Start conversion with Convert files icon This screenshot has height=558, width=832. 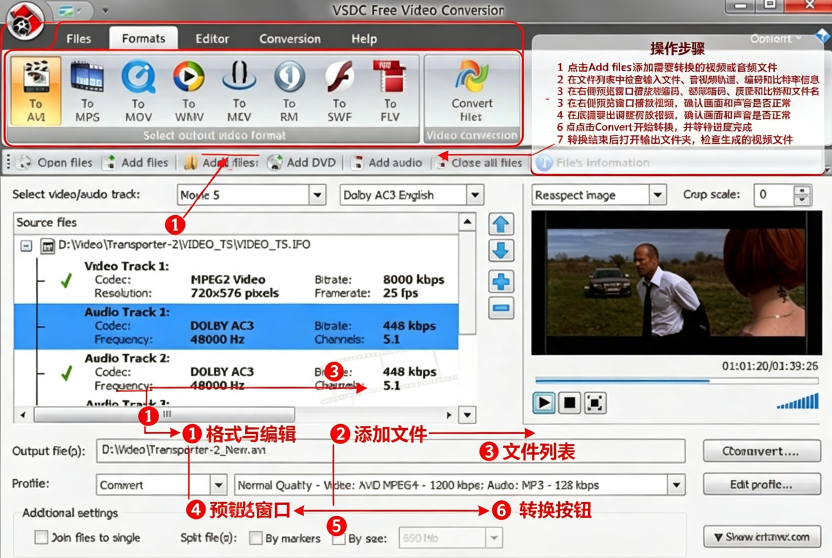click(x=472, y=91)
